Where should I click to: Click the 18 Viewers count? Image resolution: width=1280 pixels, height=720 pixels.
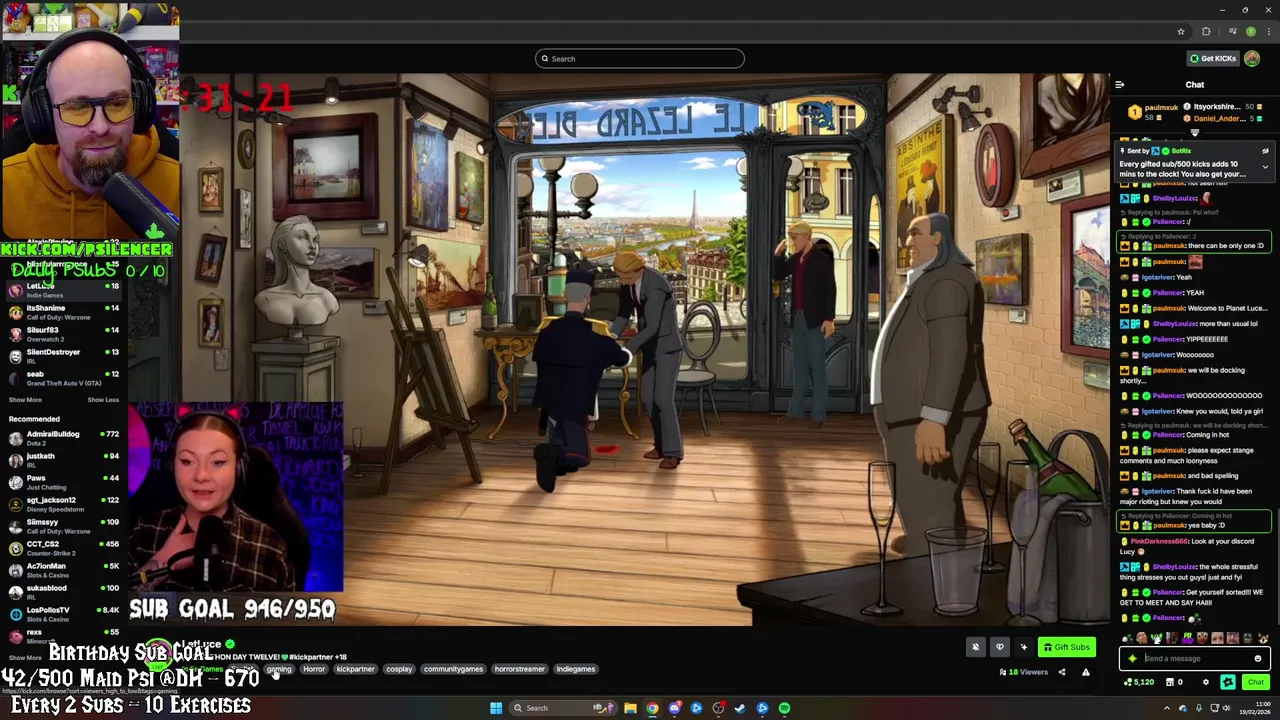(1023, 672)
